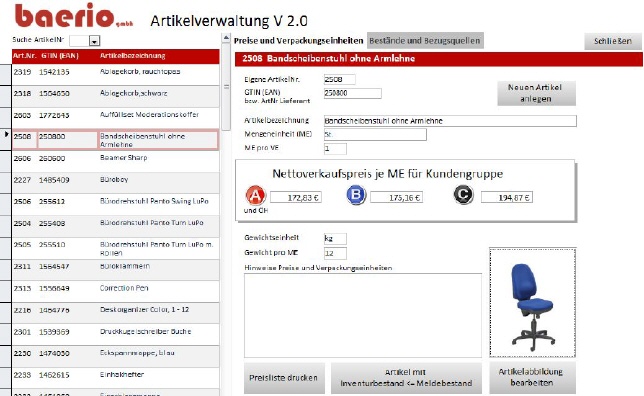Select the Preise und Verpackungseinheiten tab
644x396 pixels.
click(x=299, y=41)
